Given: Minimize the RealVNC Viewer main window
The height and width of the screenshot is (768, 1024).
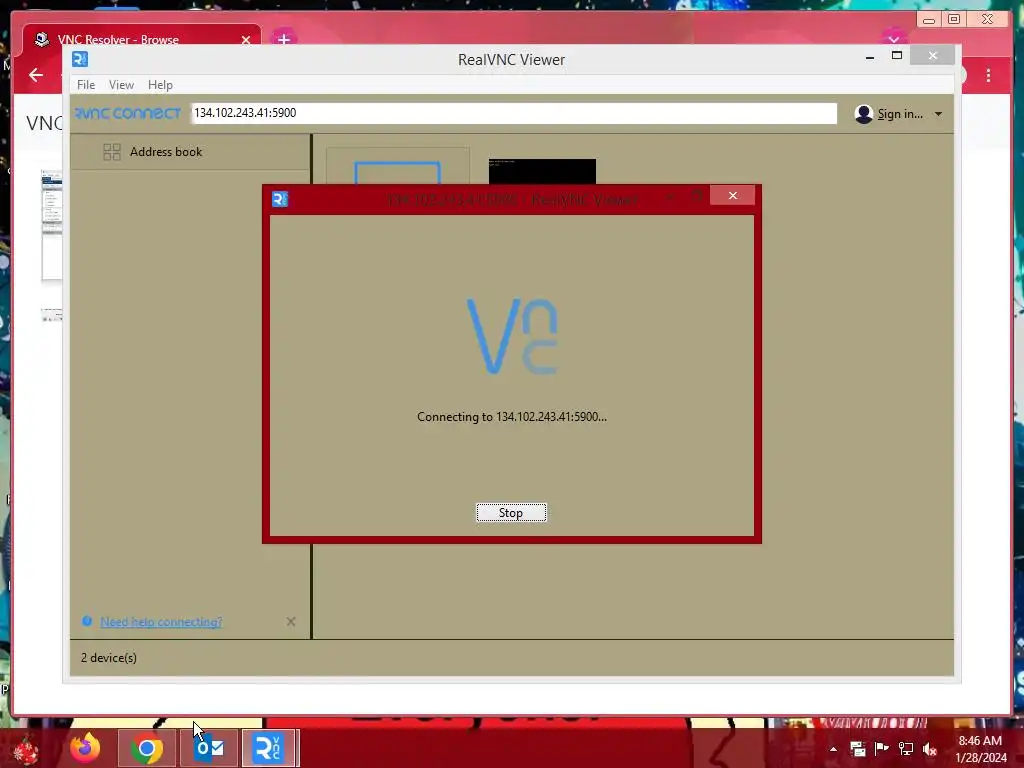Looking at the screenshot, I should 869,57.
